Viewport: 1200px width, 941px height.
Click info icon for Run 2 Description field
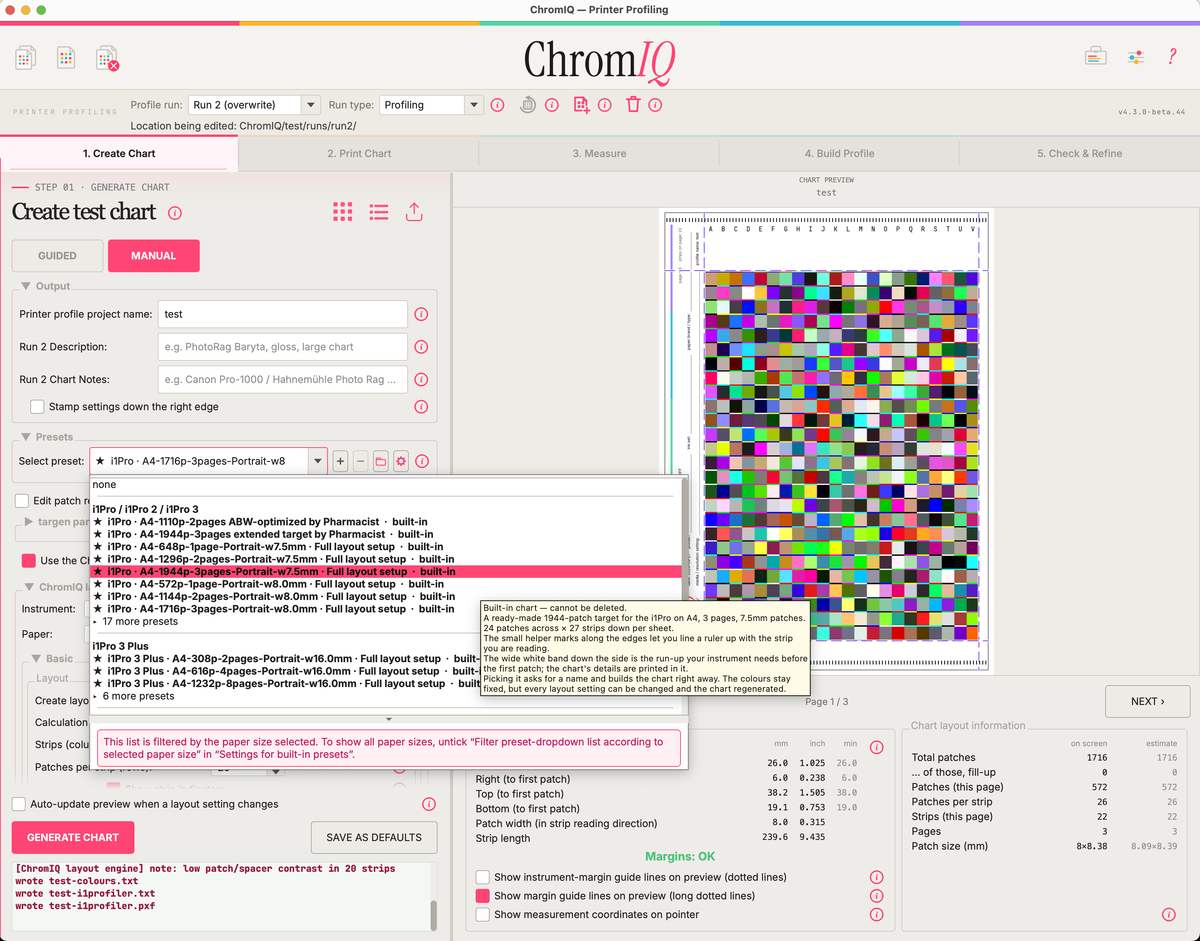click(421, 347)
